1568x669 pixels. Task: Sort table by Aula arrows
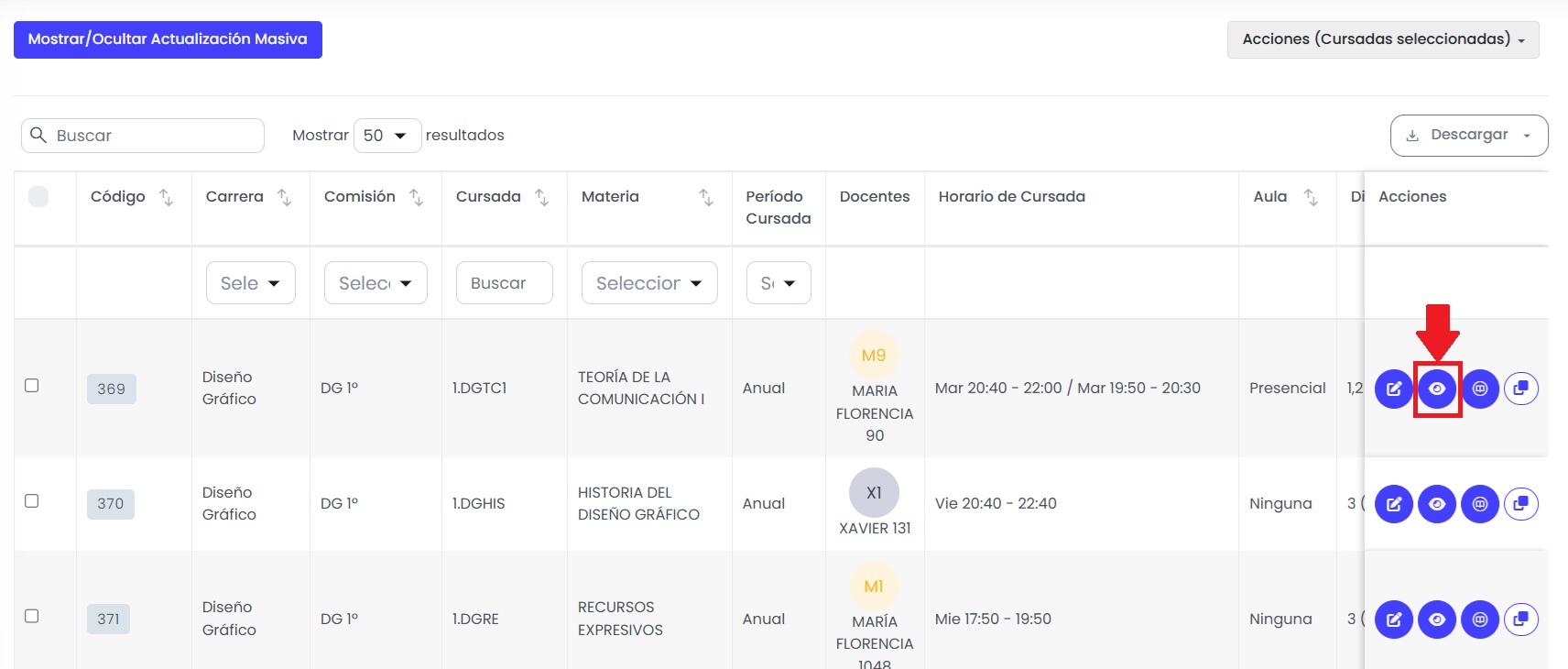point(1311,197)
